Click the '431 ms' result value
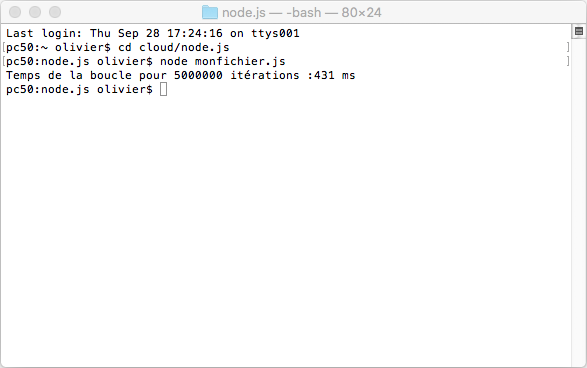 335,75
